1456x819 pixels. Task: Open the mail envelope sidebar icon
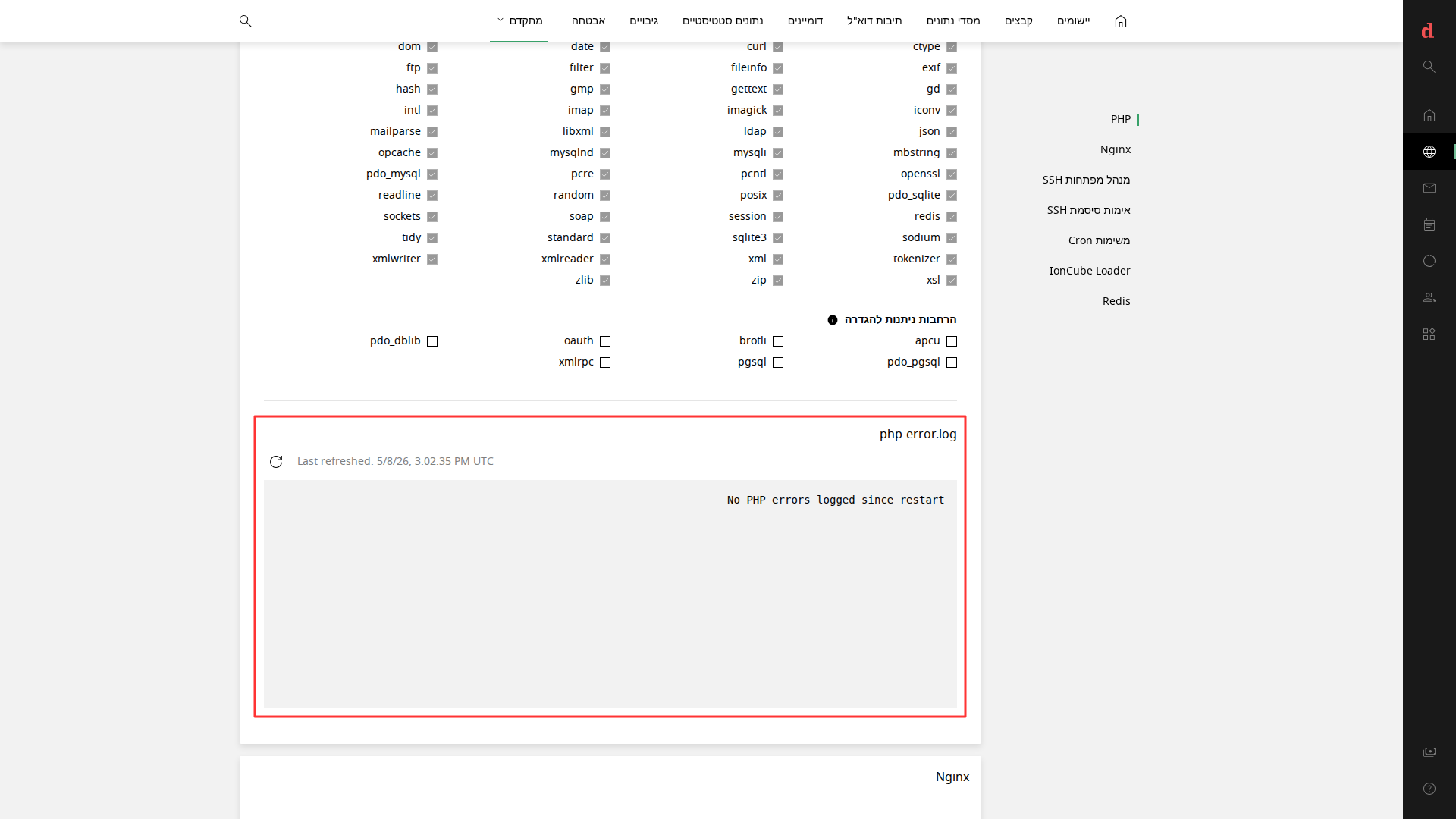1429,188
